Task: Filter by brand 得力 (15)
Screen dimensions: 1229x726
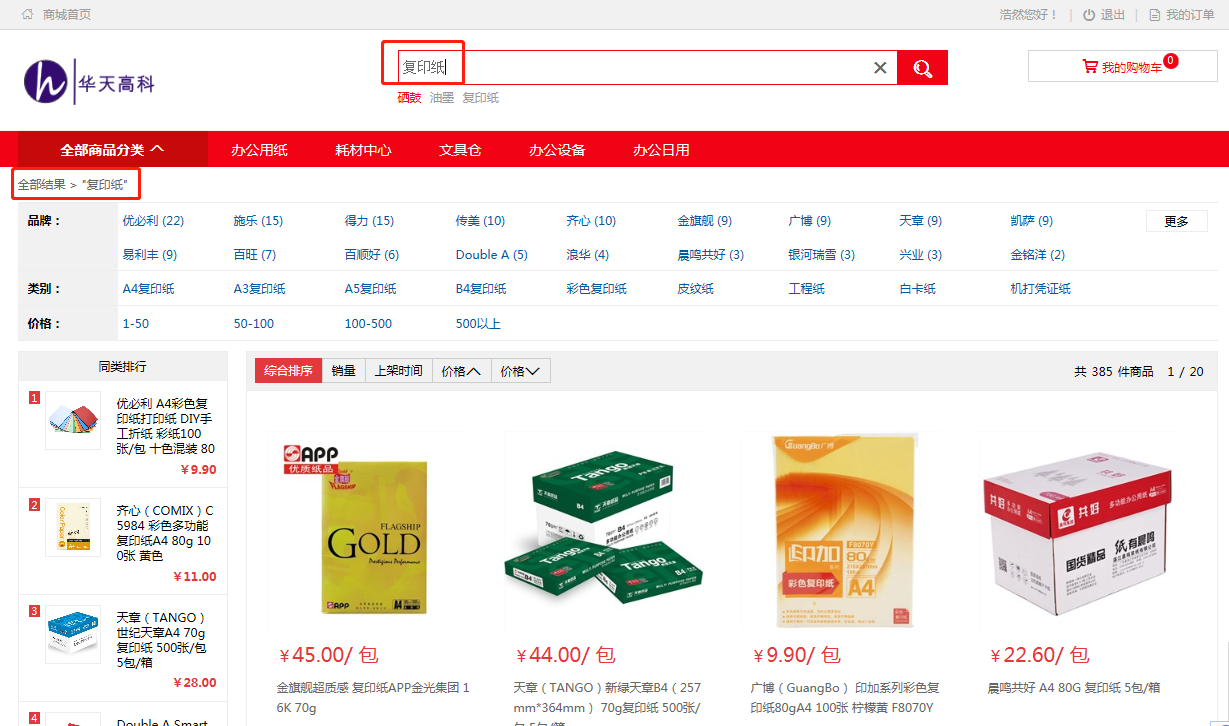Action: pos(369,221)
